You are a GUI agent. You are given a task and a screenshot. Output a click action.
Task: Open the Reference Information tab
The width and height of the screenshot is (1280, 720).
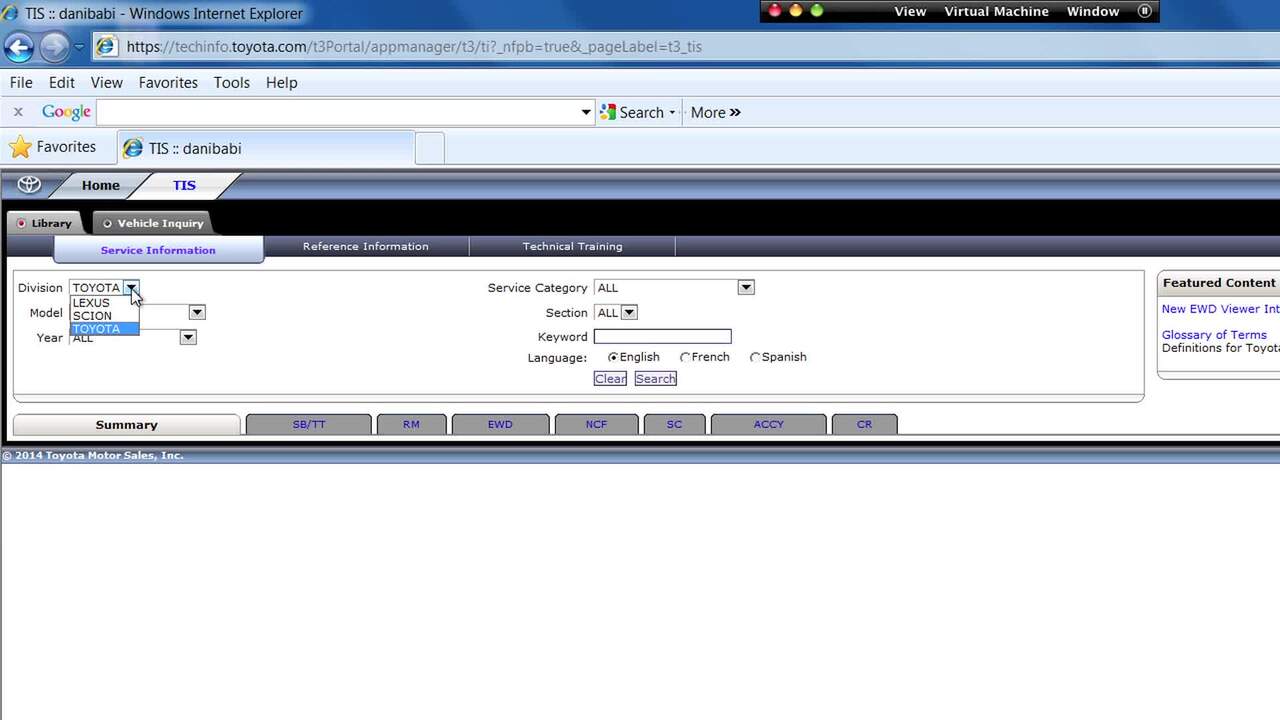pos(366,246)
